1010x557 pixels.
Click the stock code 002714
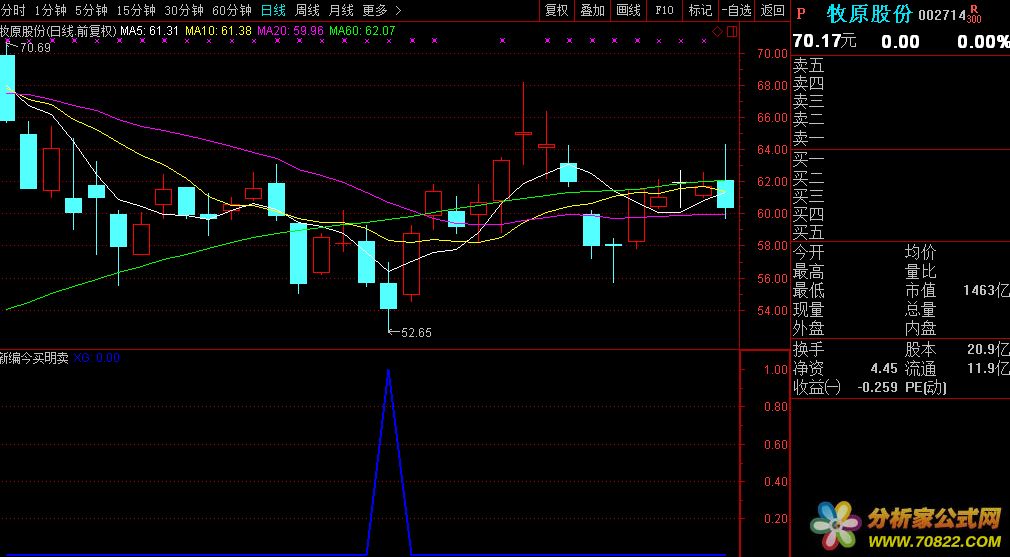point(941,15)
